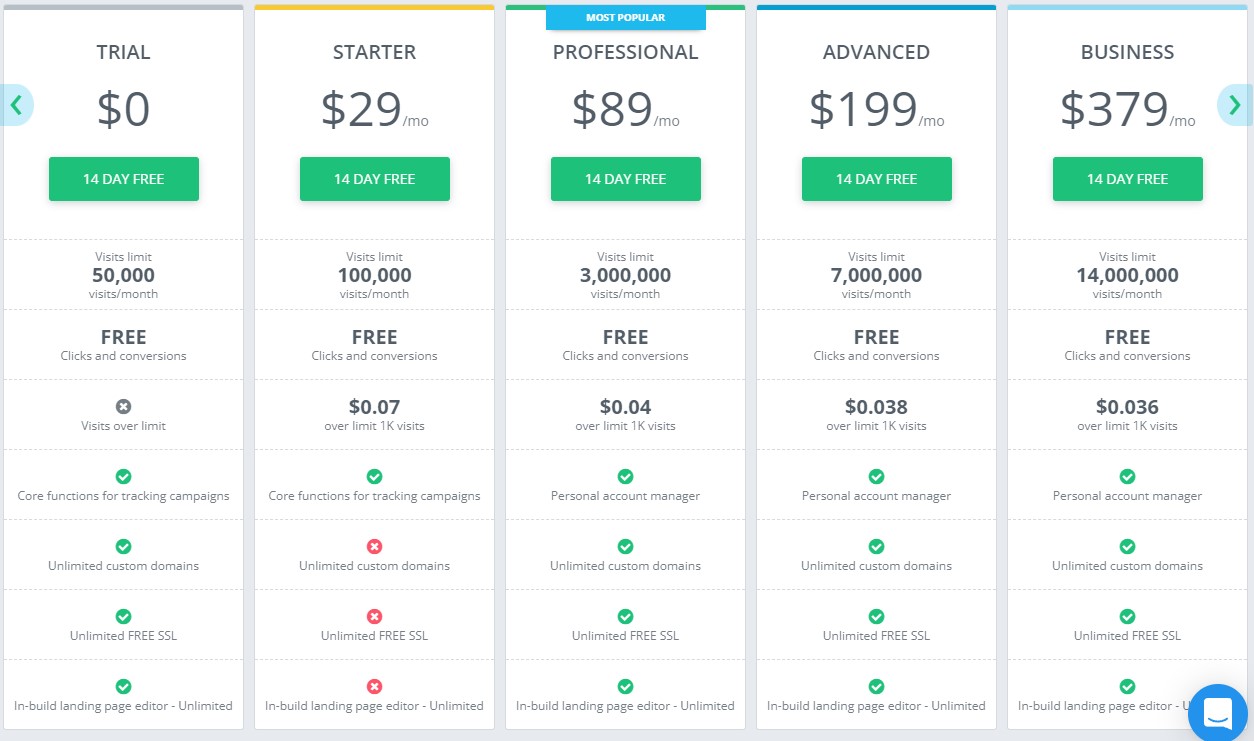Start 14 DAY FREE on Trial plan
1254x741 pixels.
pos(124,179)
